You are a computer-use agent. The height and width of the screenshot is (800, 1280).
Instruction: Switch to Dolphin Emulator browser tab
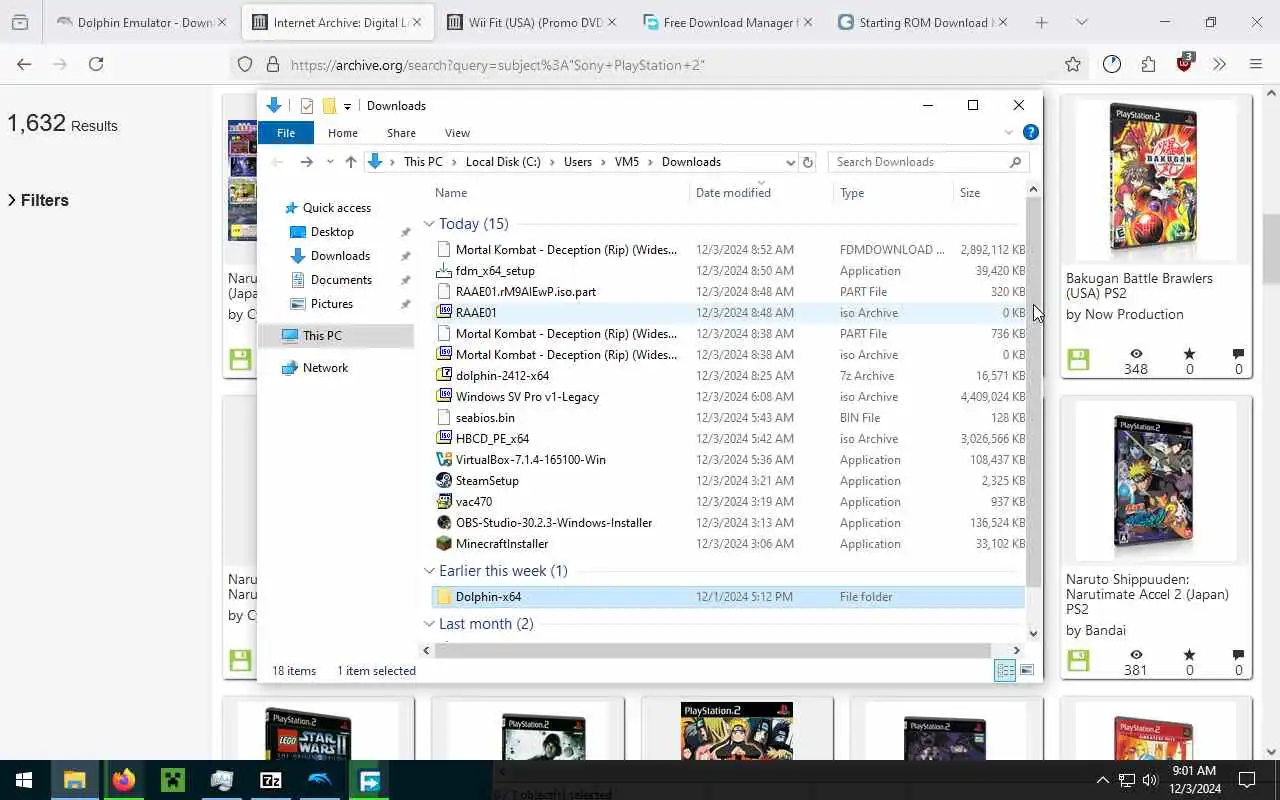[x=140, y=22]
